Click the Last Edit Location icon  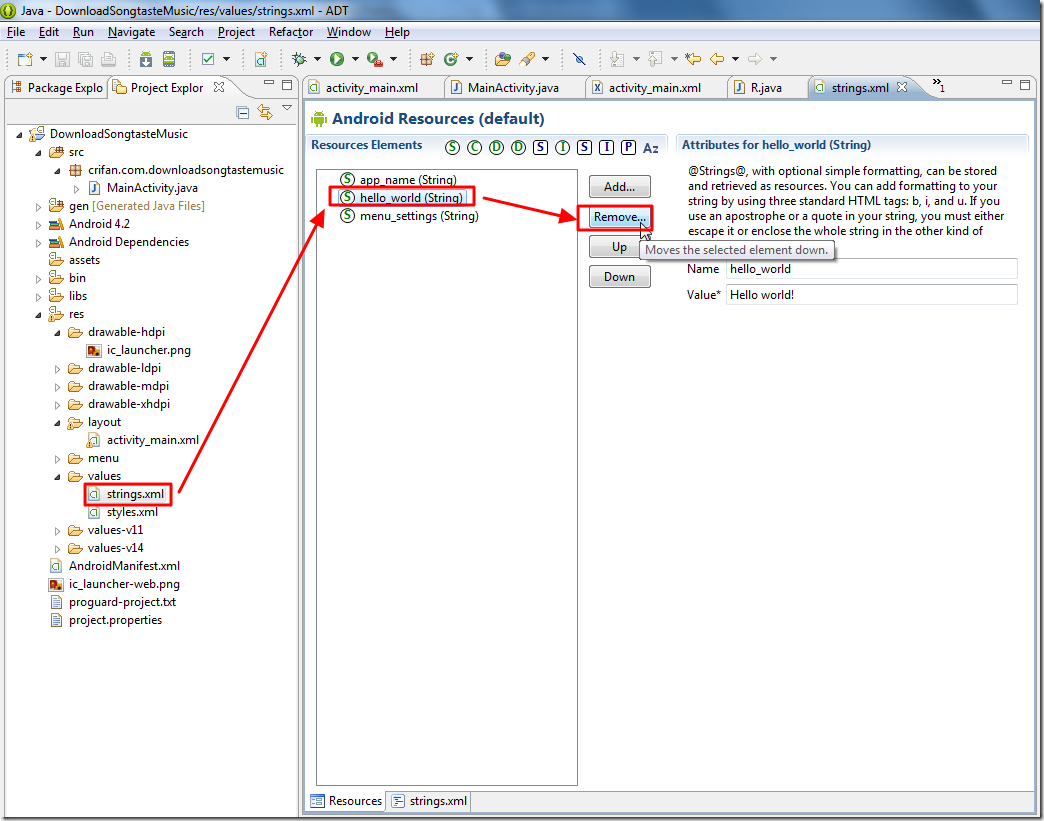[692, 59]
